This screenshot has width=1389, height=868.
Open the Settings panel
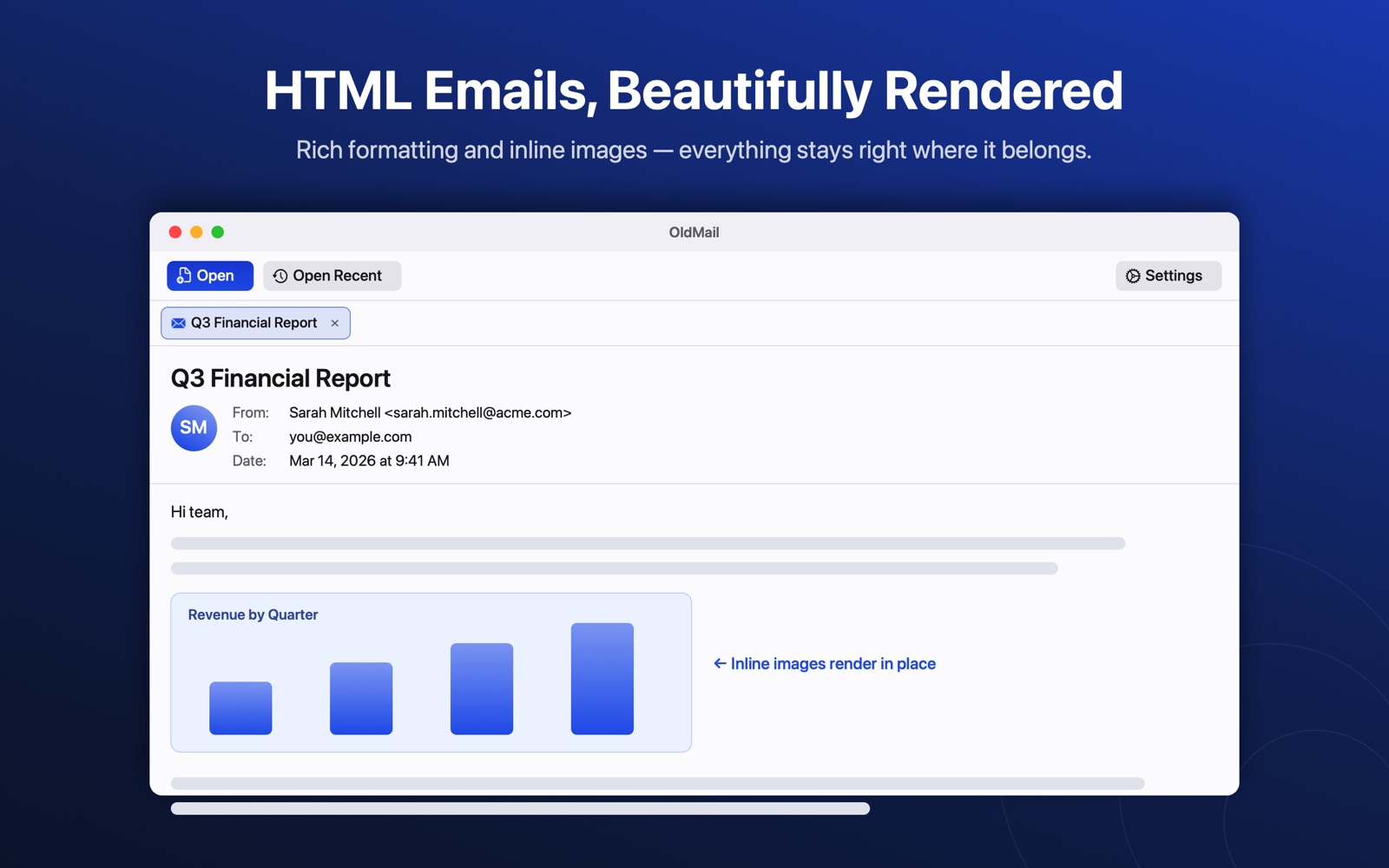pos(1168,276)
